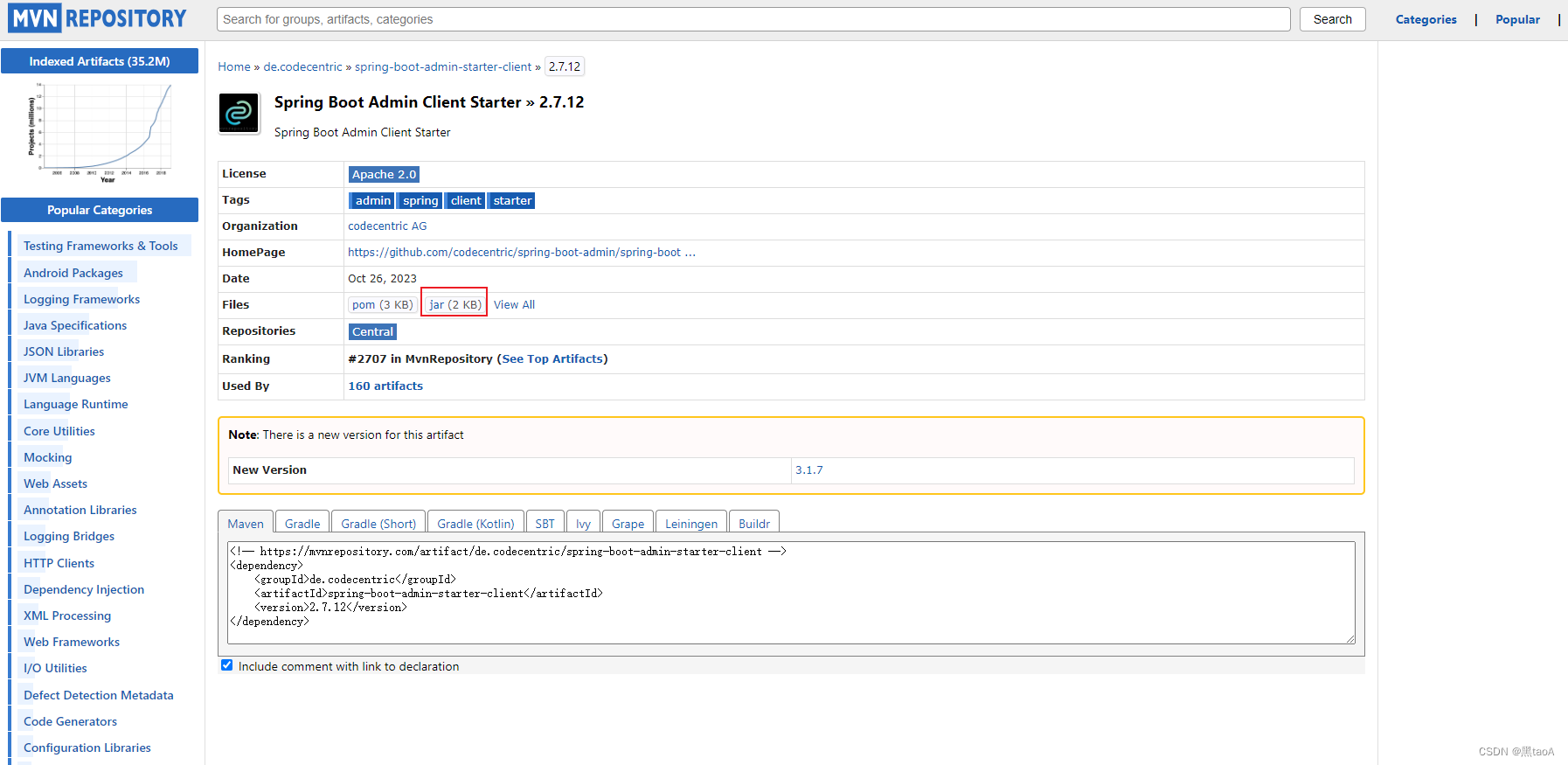Open Logging Bridges category

pos(69,536)
